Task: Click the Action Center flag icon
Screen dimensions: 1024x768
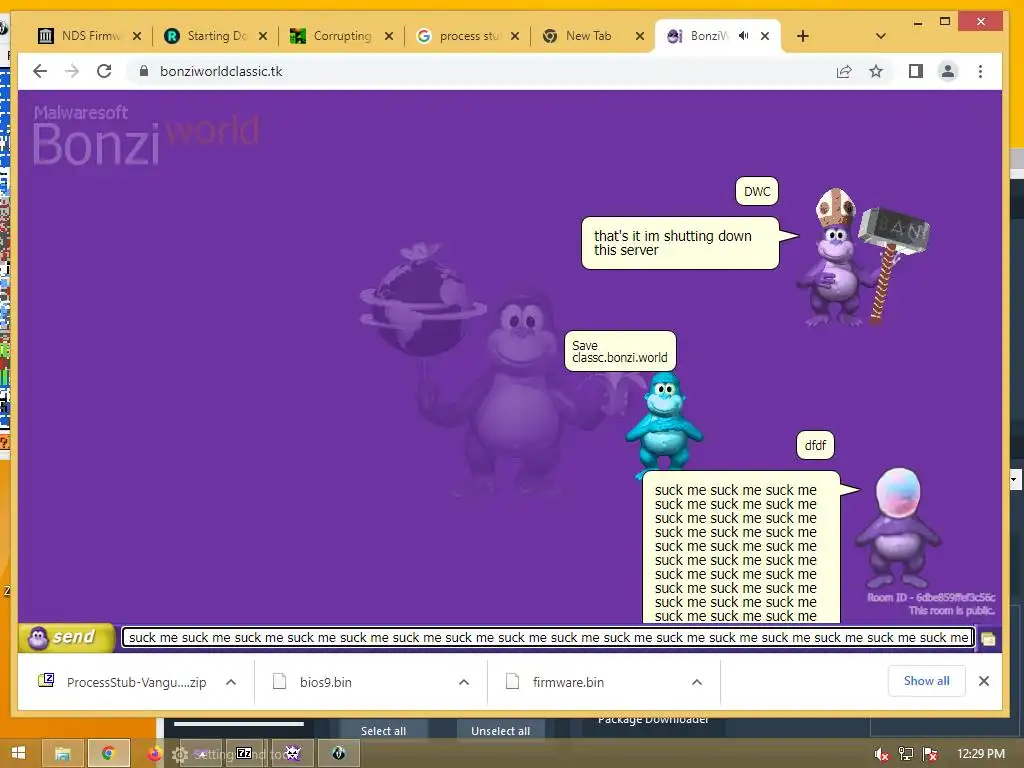Action: point(930,754)
